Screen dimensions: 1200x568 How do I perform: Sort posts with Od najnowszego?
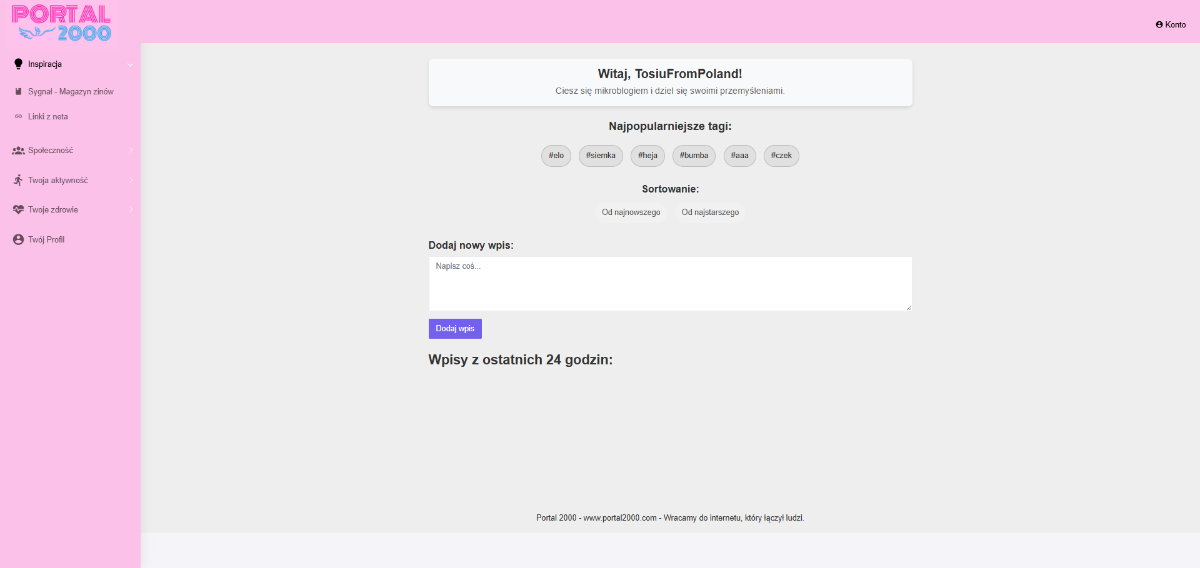(x=631, y=212)
